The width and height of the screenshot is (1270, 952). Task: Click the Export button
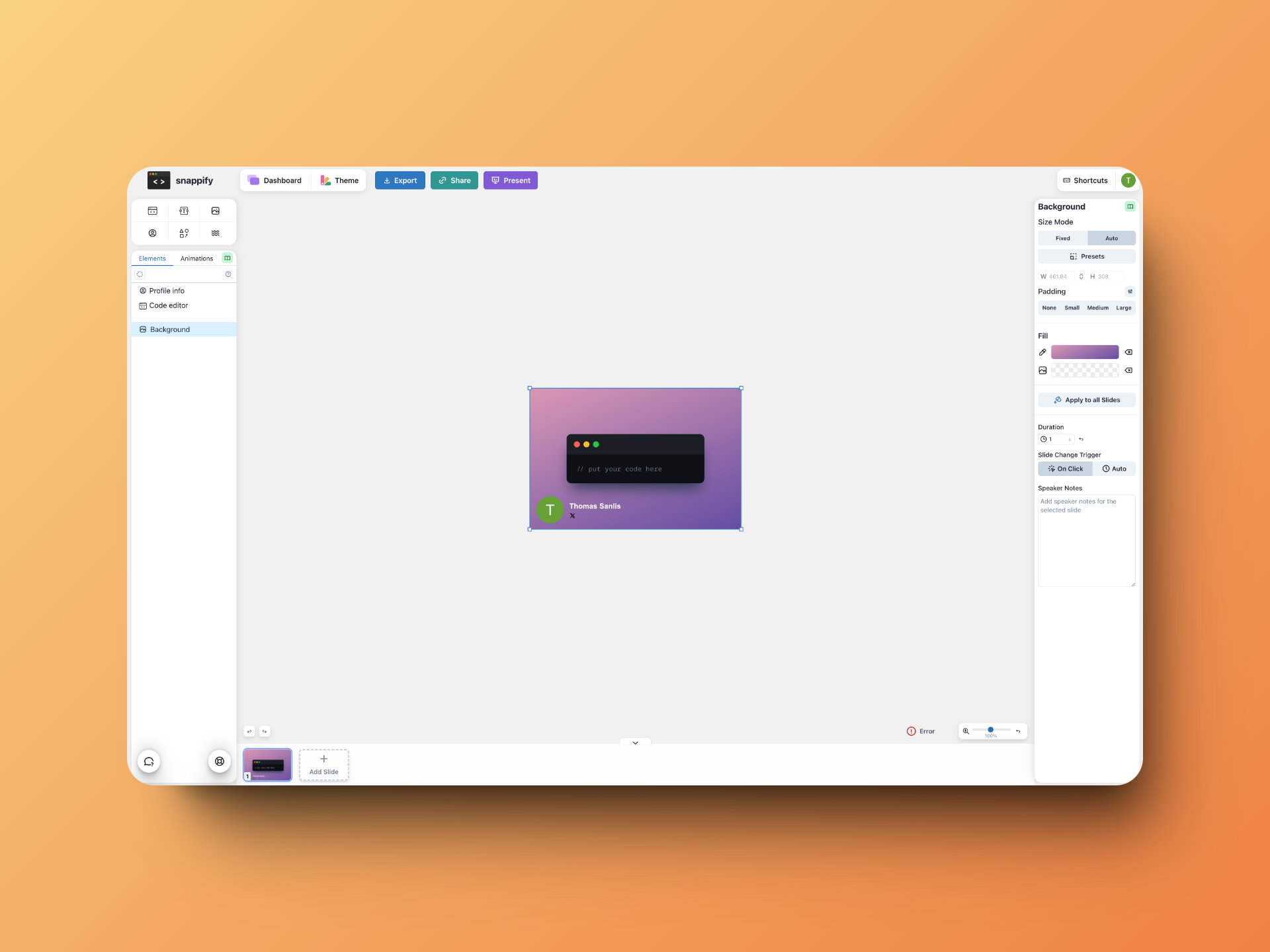pos(400,180)
